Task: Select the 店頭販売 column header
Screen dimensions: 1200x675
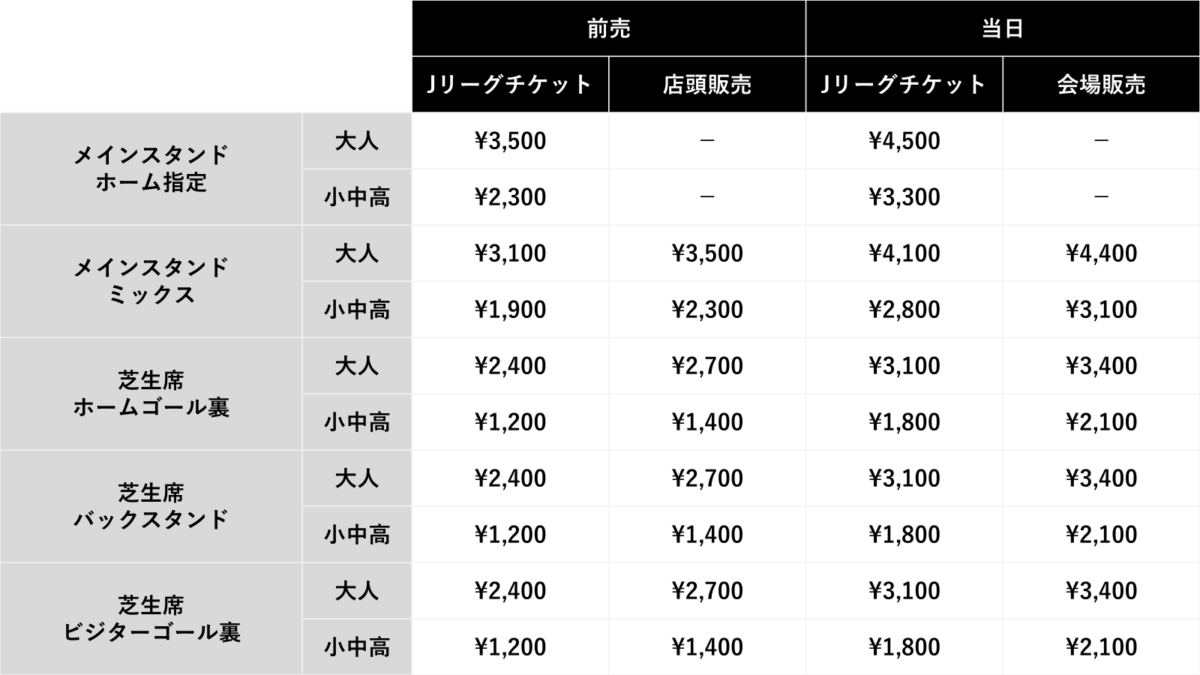Action: 706,85
